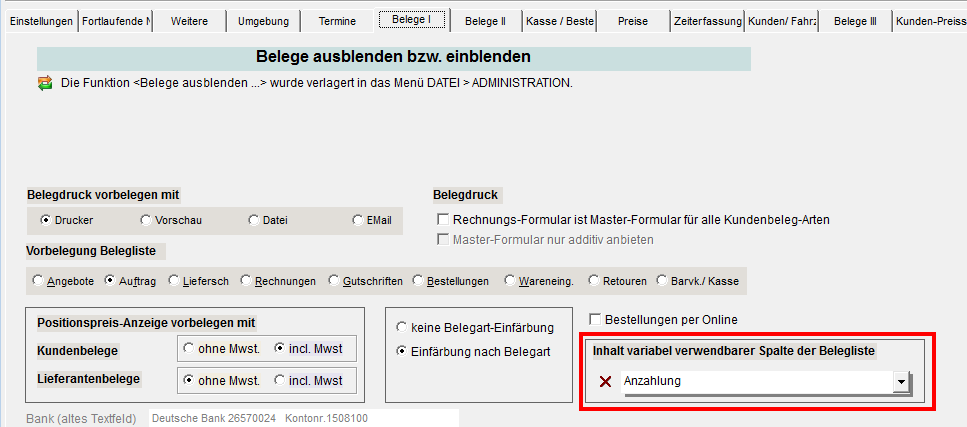Switch to the Preise tab
Viewport: 967px width, 427px height.
(633, 21)
